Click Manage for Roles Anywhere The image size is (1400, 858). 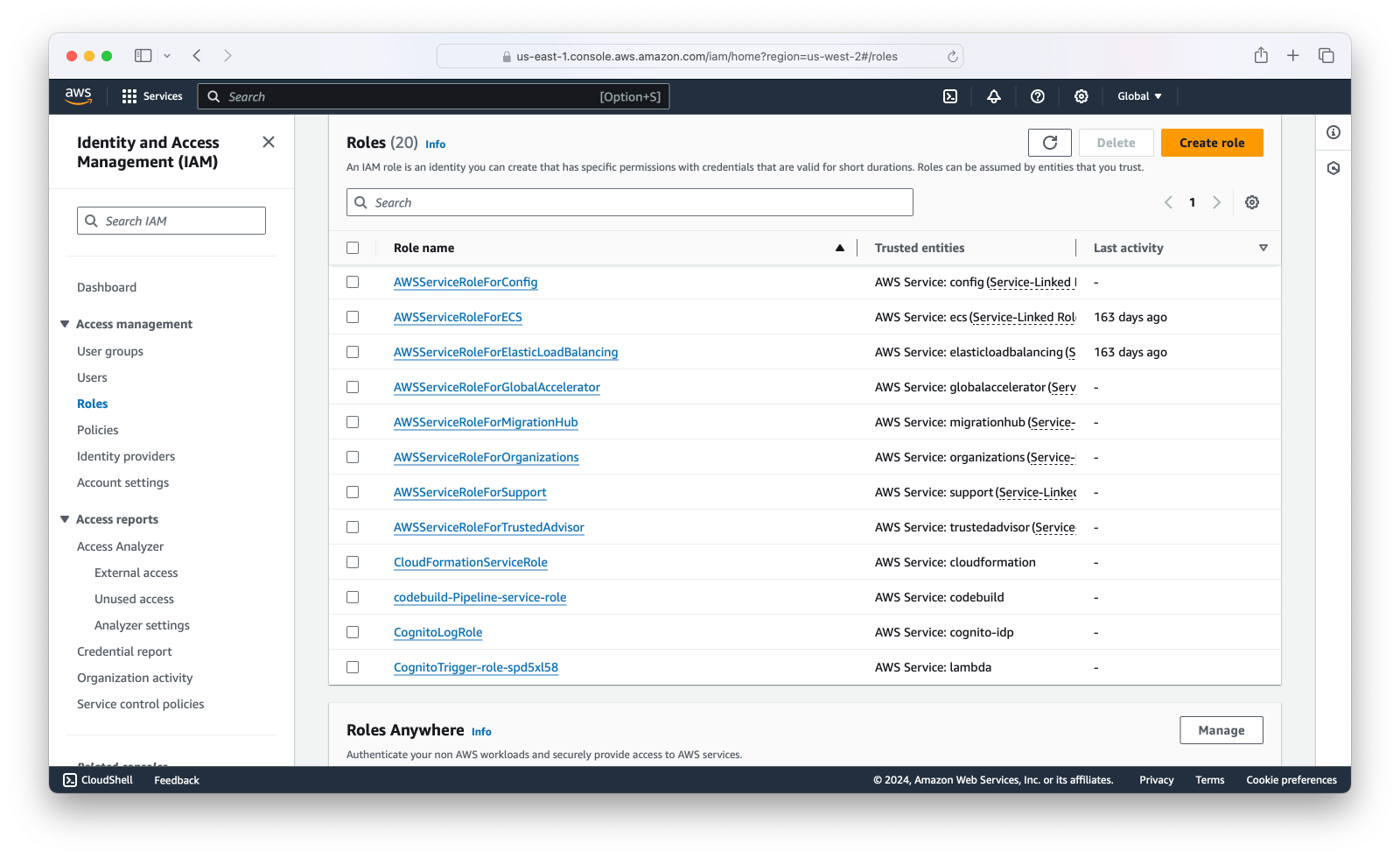1221,730
